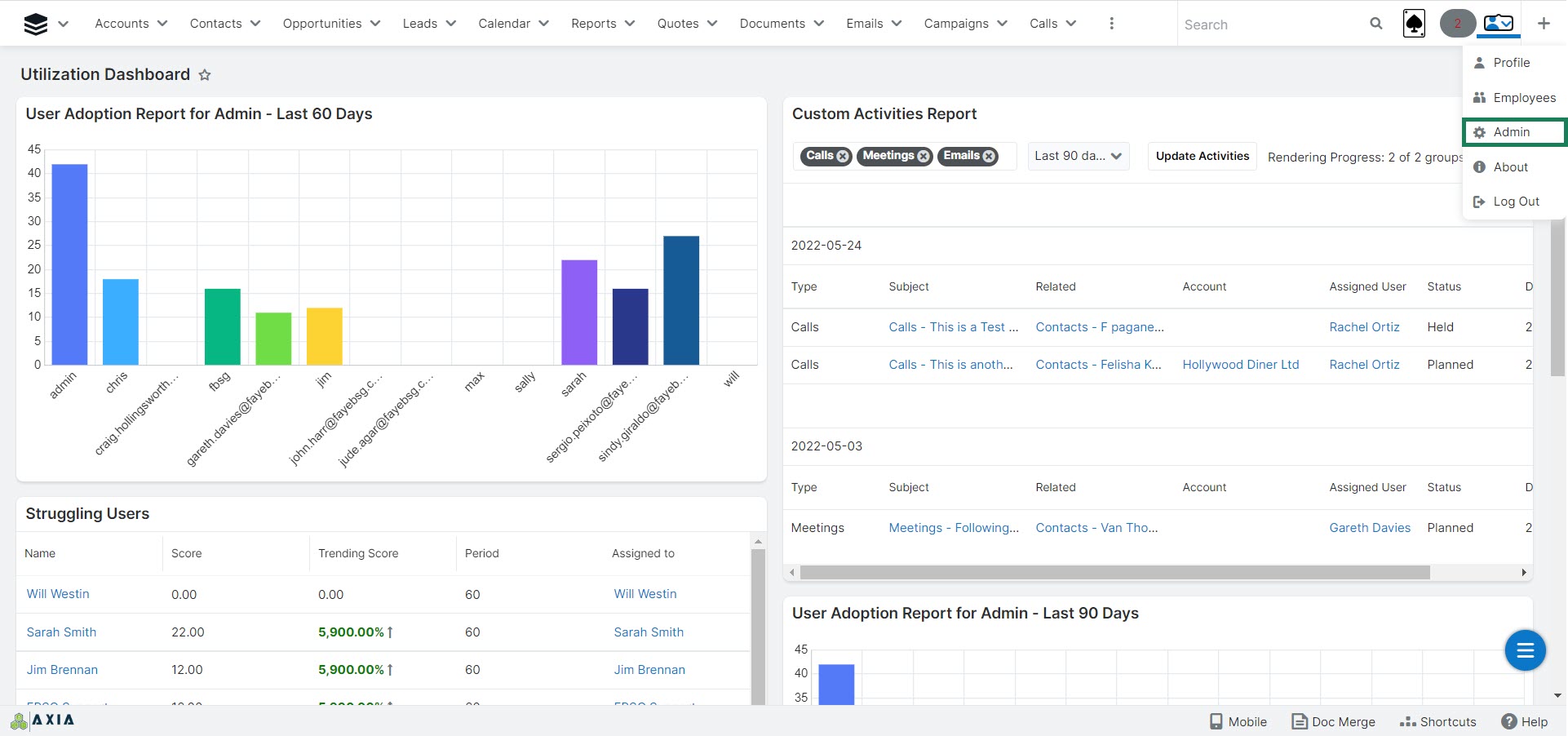Click the SugarCRM cube logo icon
This screenshot has height=736, width=1568.
tap(36, 24)
